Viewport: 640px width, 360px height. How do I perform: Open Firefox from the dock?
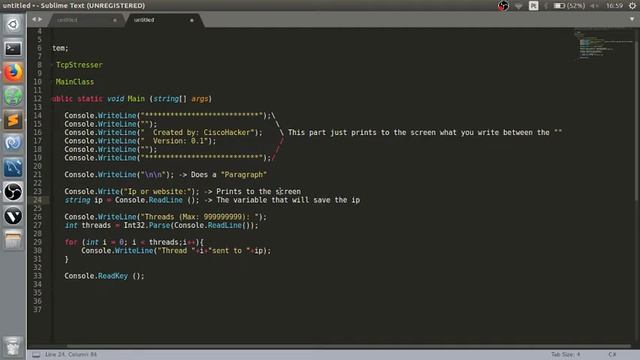tap(13, 73)
